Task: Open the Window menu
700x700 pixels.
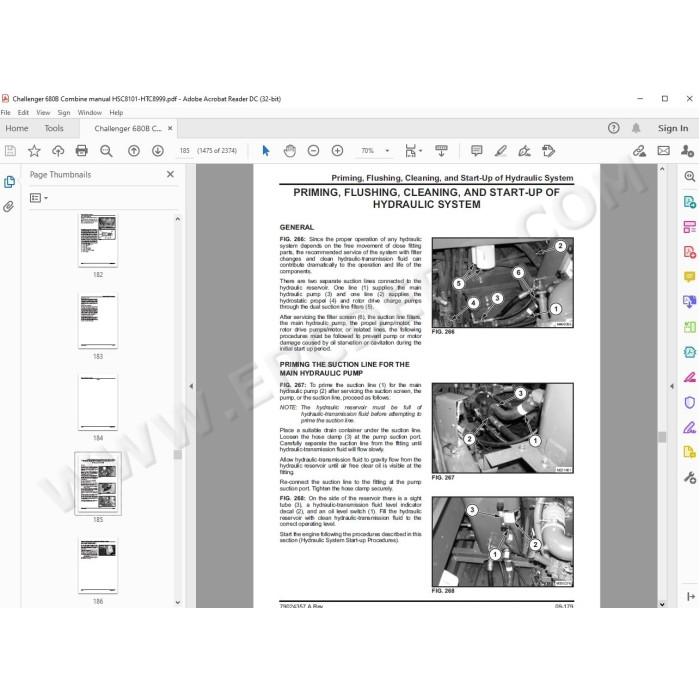Action: pyautogui.click(x=90, y=112)
